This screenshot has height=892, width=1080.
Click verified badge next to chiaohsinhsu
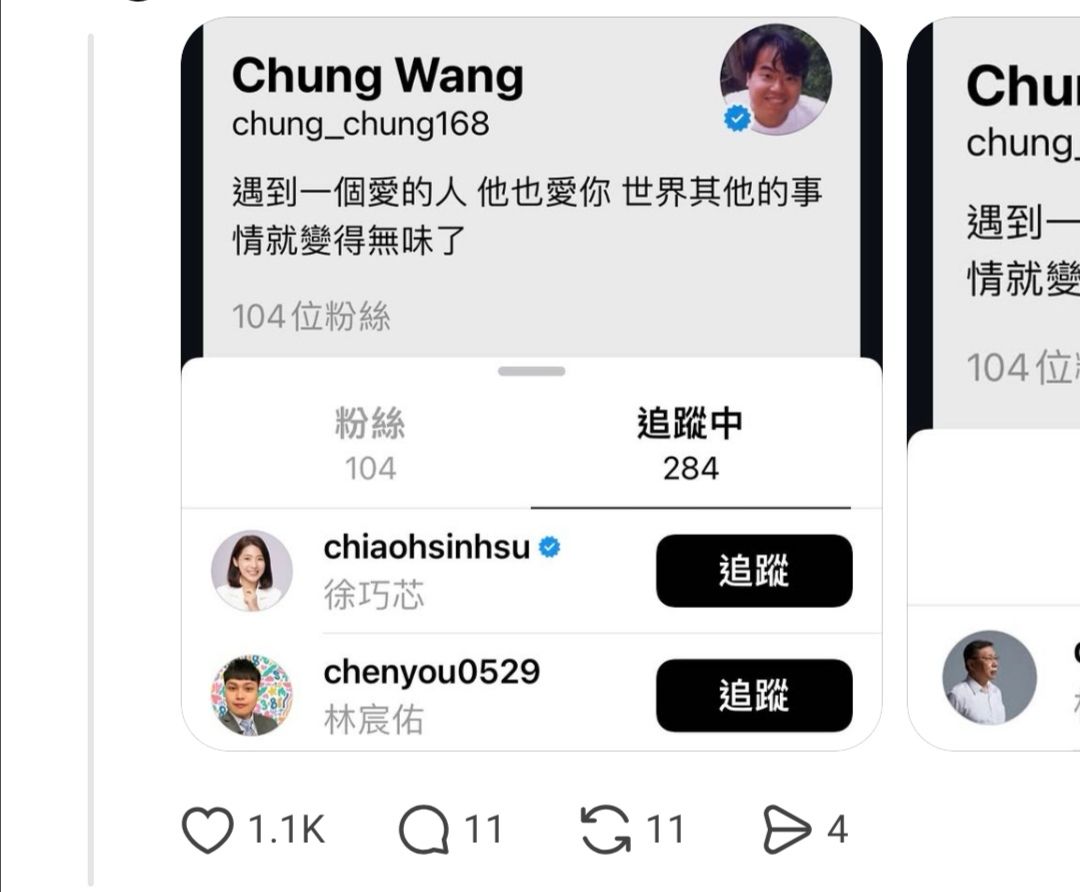[x=549, y=548]
